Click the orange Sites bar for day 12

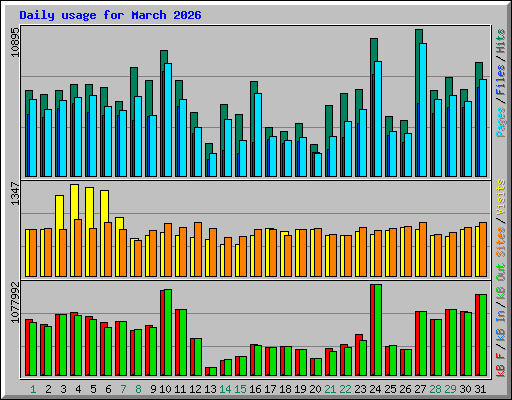(x=198, y=249)
